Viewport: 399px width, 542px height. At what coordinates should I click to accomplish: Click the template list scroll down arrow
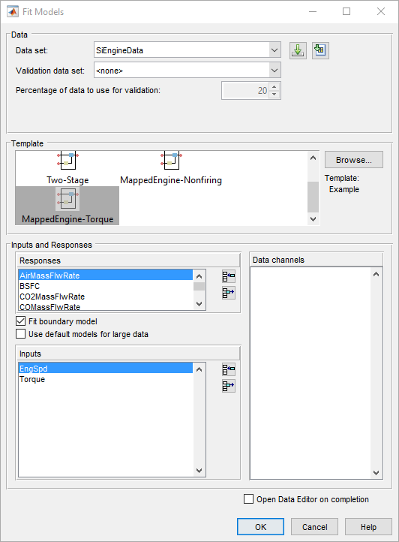tap(313, 219)
